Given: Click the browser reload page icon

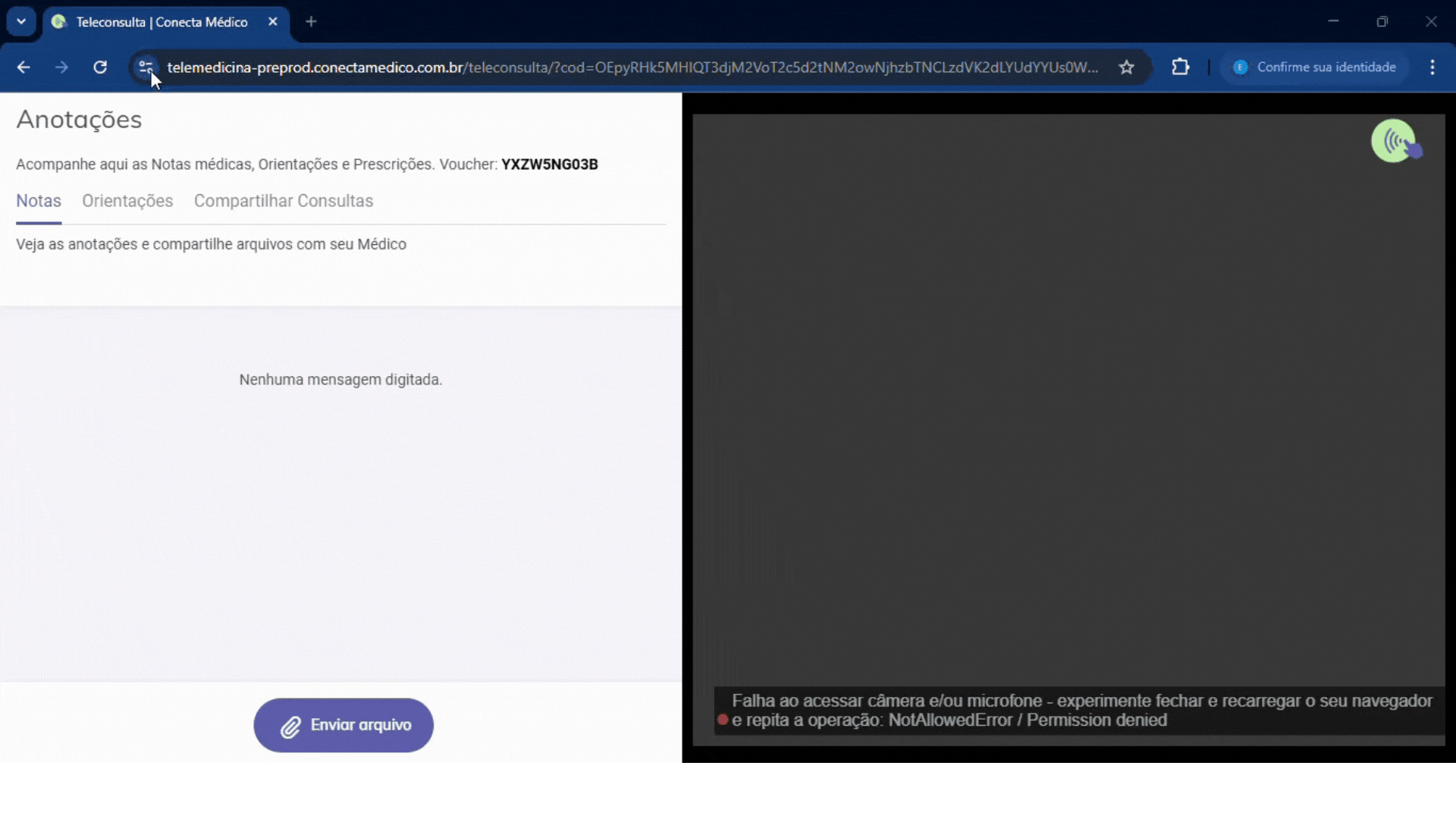Looking at the screenshot, I should (x=100, y=67).
